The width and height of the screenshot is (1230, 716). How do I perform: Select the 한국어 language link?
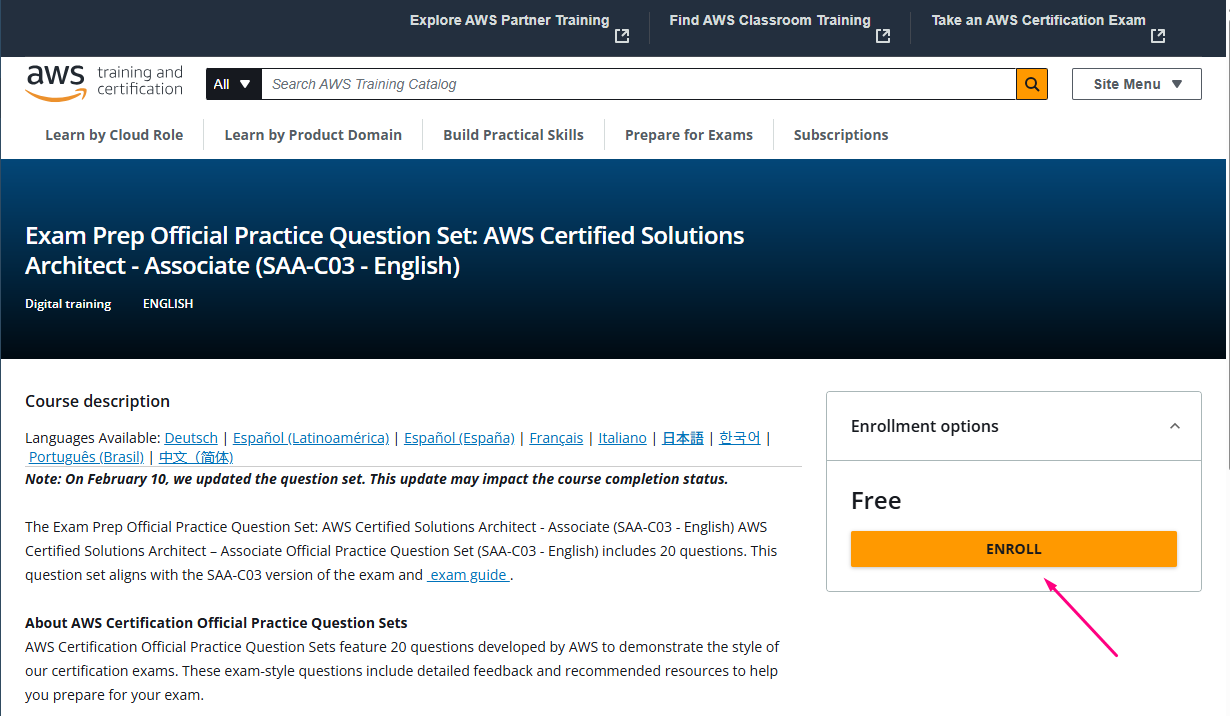click(740, 438)
